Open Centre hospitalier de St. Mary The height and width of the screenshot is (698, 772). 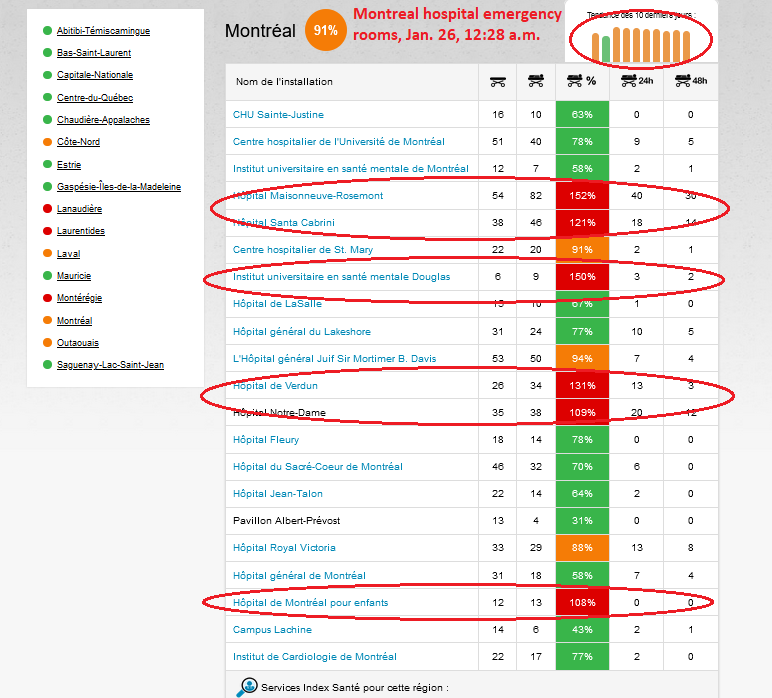tap(303, 250)
